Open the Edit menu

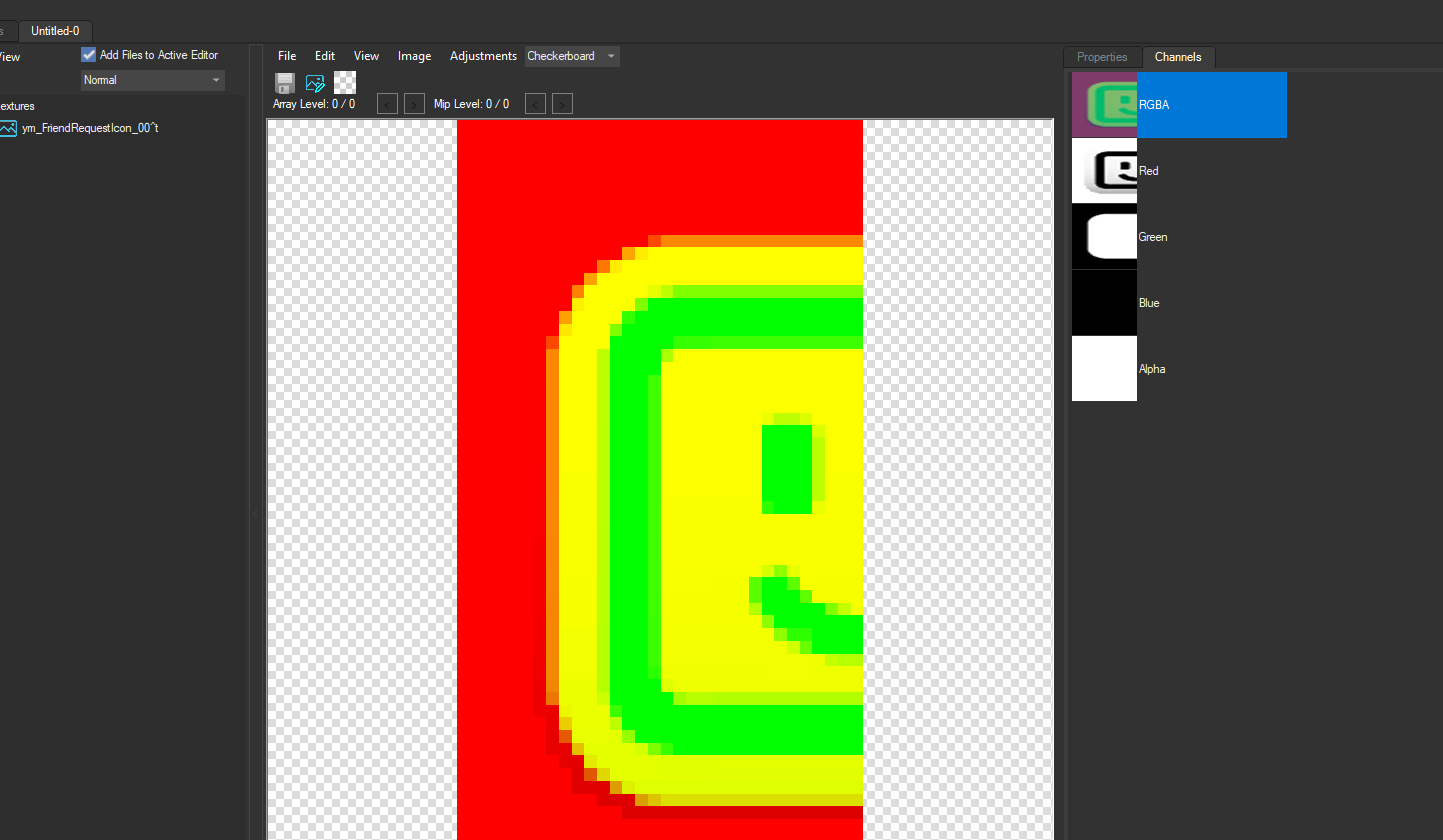pos(325,56)
